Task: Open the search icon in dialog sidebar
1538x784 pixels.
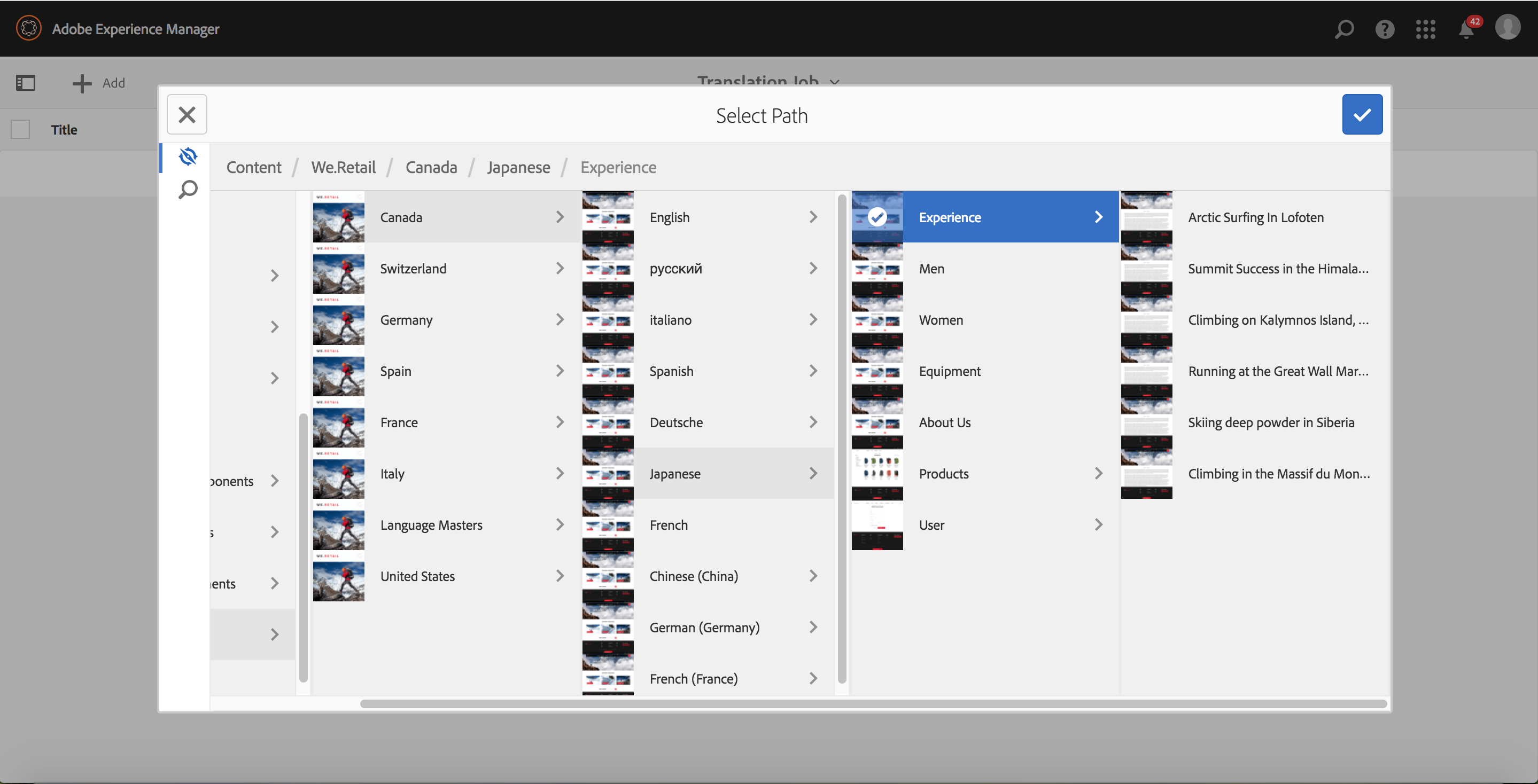Action: point(188,190)
